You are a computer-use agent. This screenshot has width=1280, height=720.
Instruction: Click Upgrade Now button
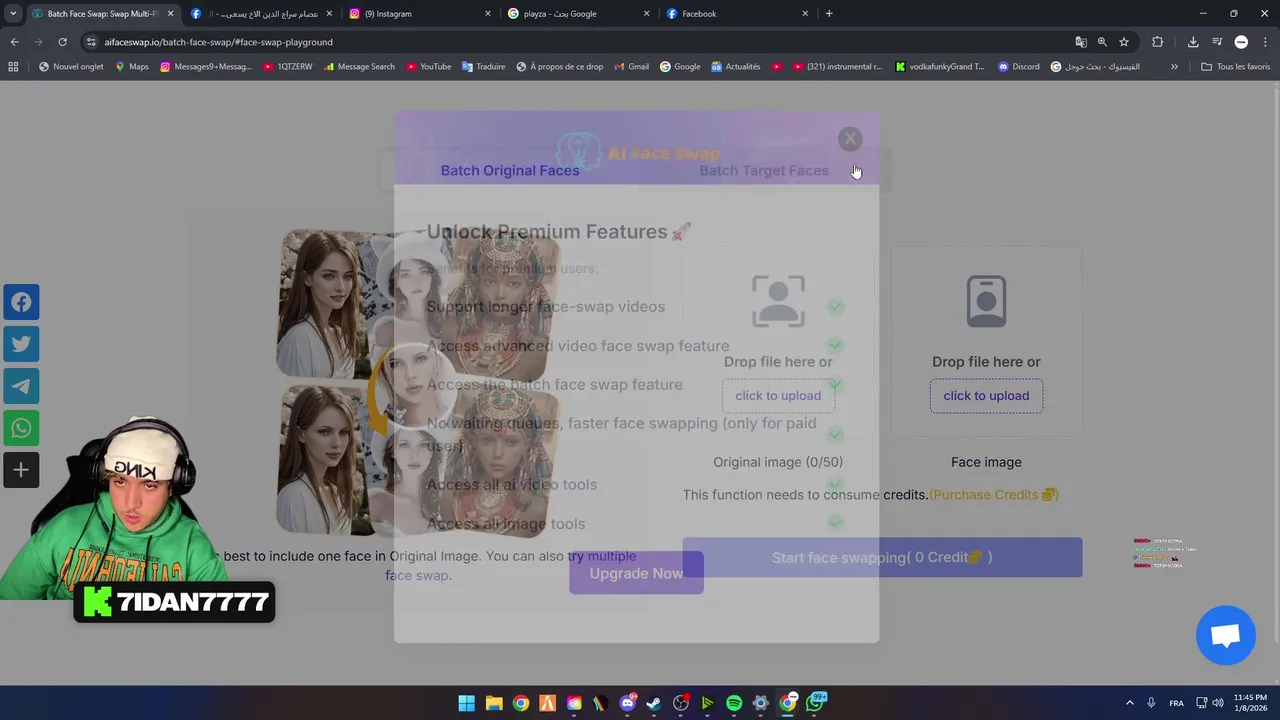[x=636, y=573]
